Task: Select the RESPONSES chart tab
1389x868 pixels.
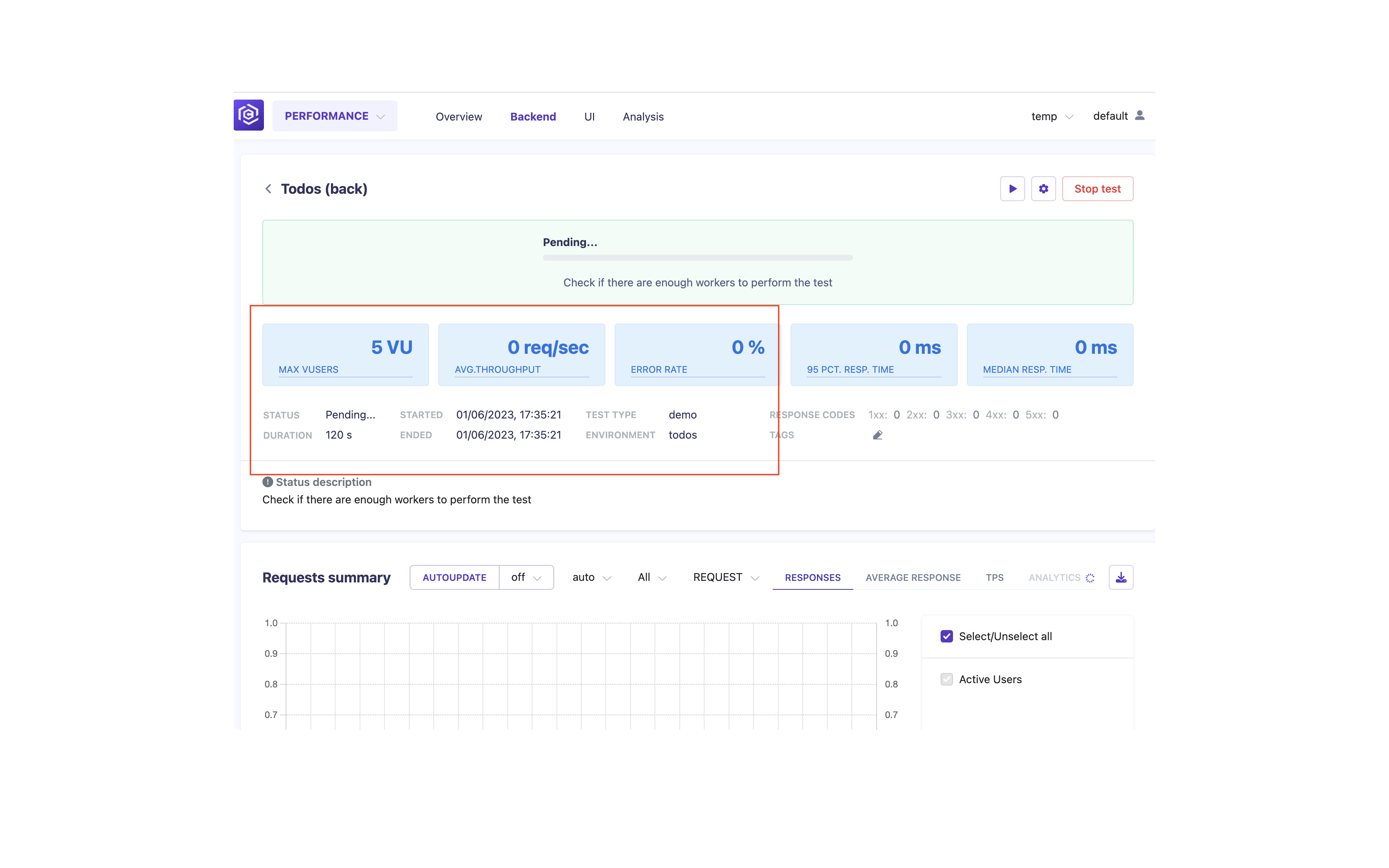Action: pos(813,577)
